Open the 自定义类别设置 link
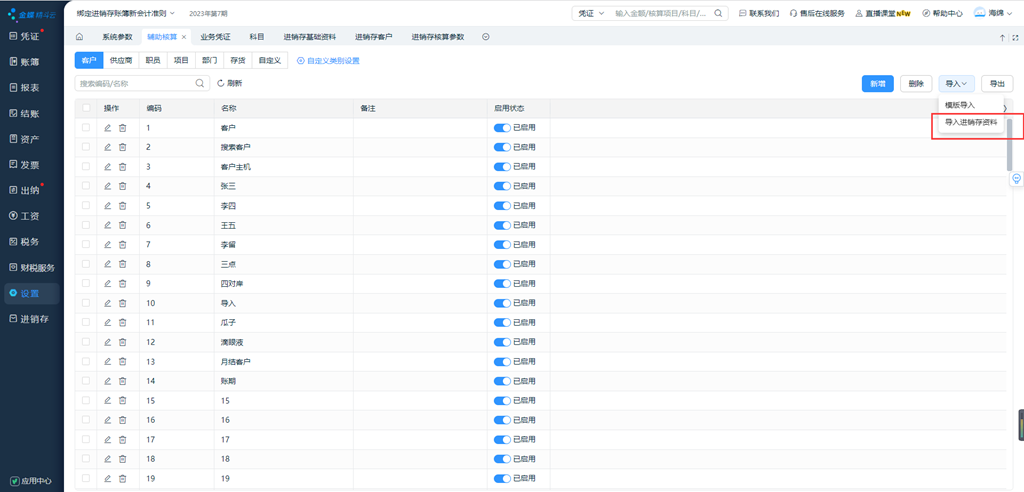The height and width of the screenshot is (492, 1024). [x=328, y=61]
